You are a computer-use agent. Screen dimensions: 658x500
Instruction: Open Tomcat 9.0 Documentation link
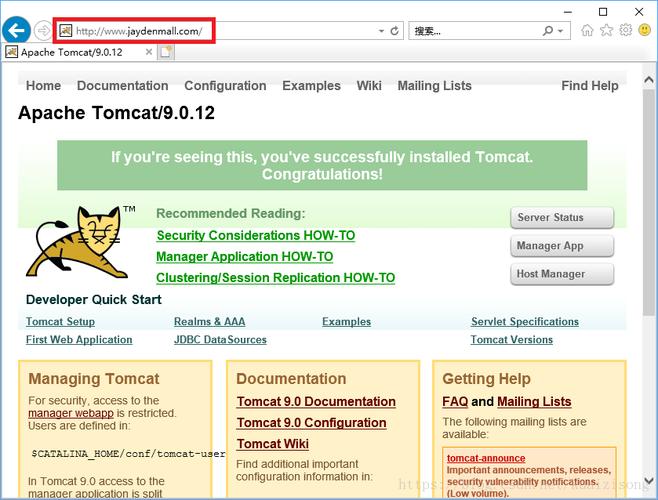tap(316, 402)
